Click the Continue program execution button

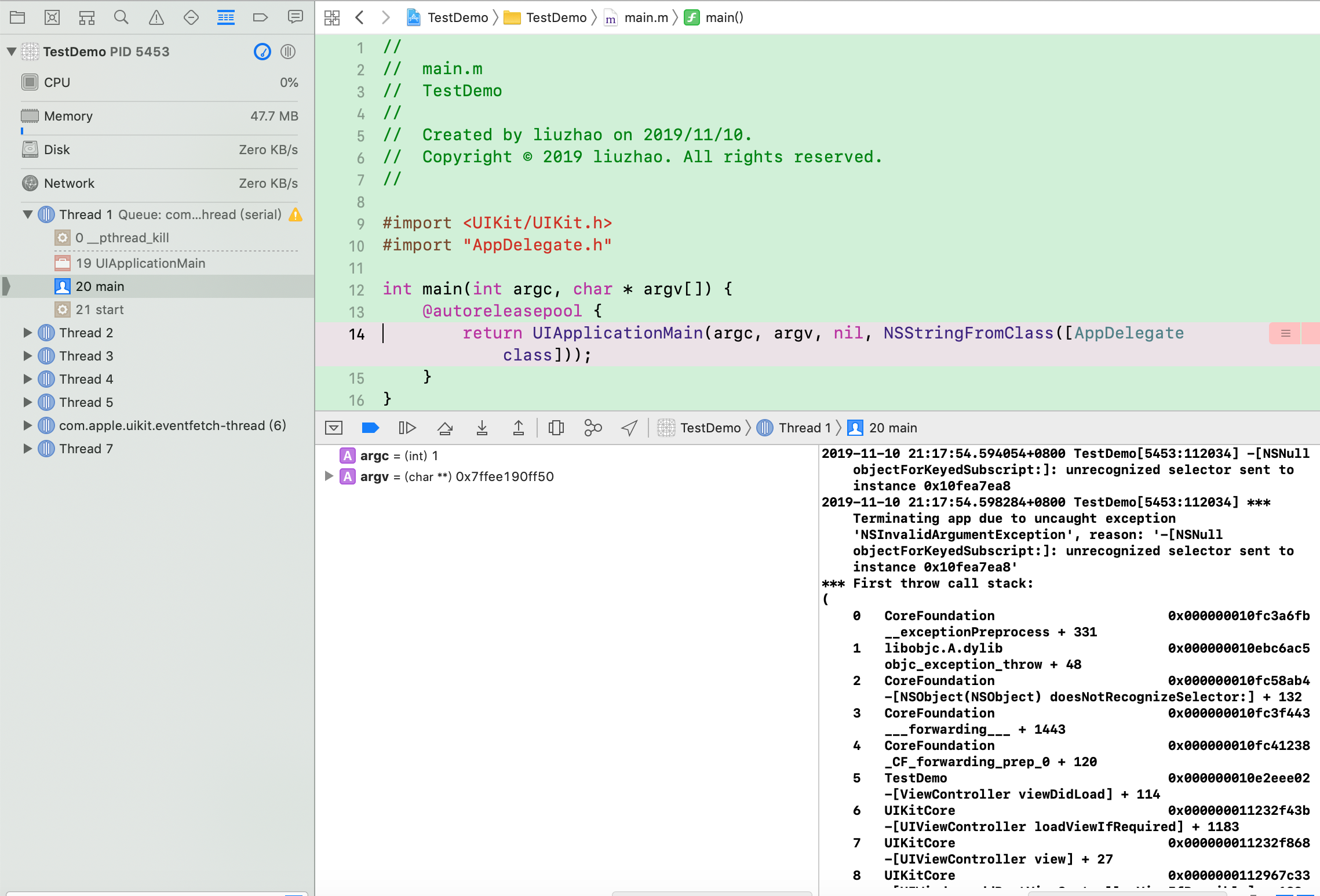pyautogui.click(x=407, y=428)
